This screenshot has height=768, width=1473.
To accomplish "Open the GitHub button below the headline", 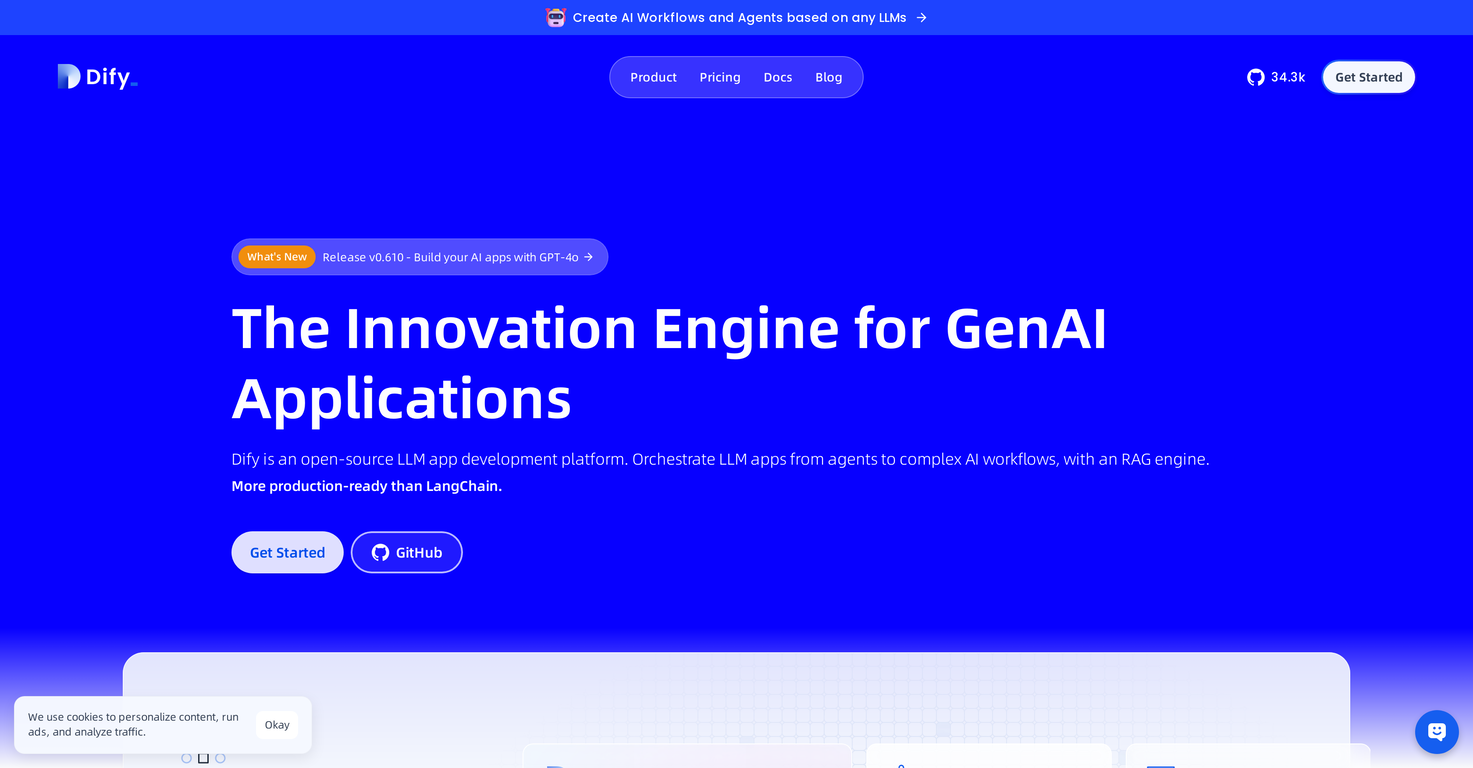I will tap(407, 552).
